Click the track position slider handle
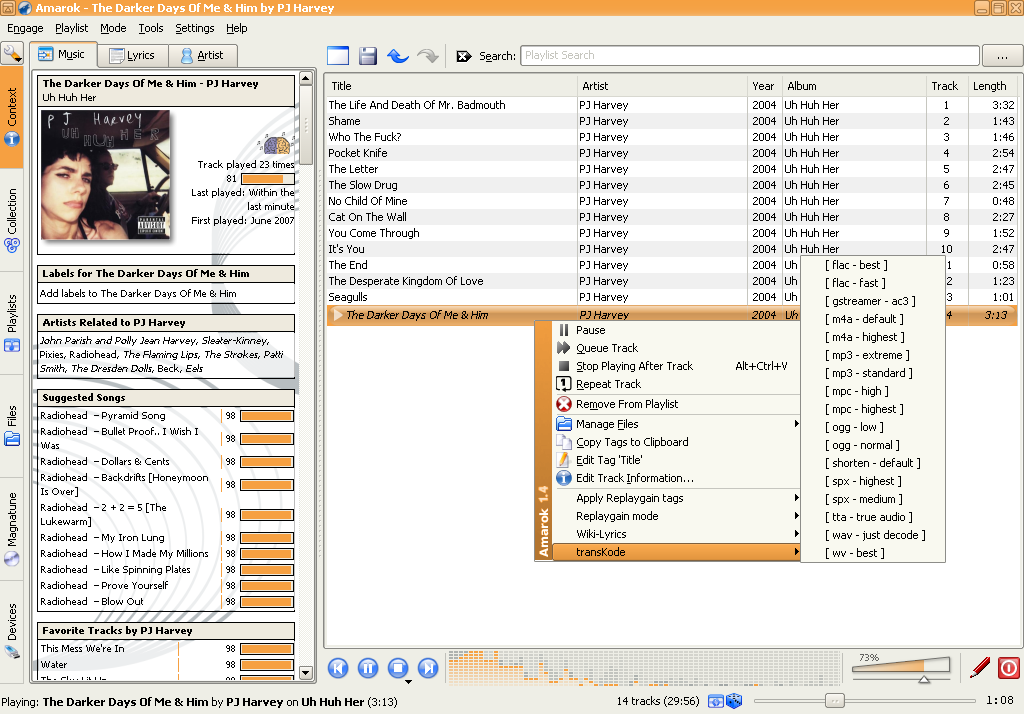This screenshot has width=1024, height=714. (x=834, y=701)
